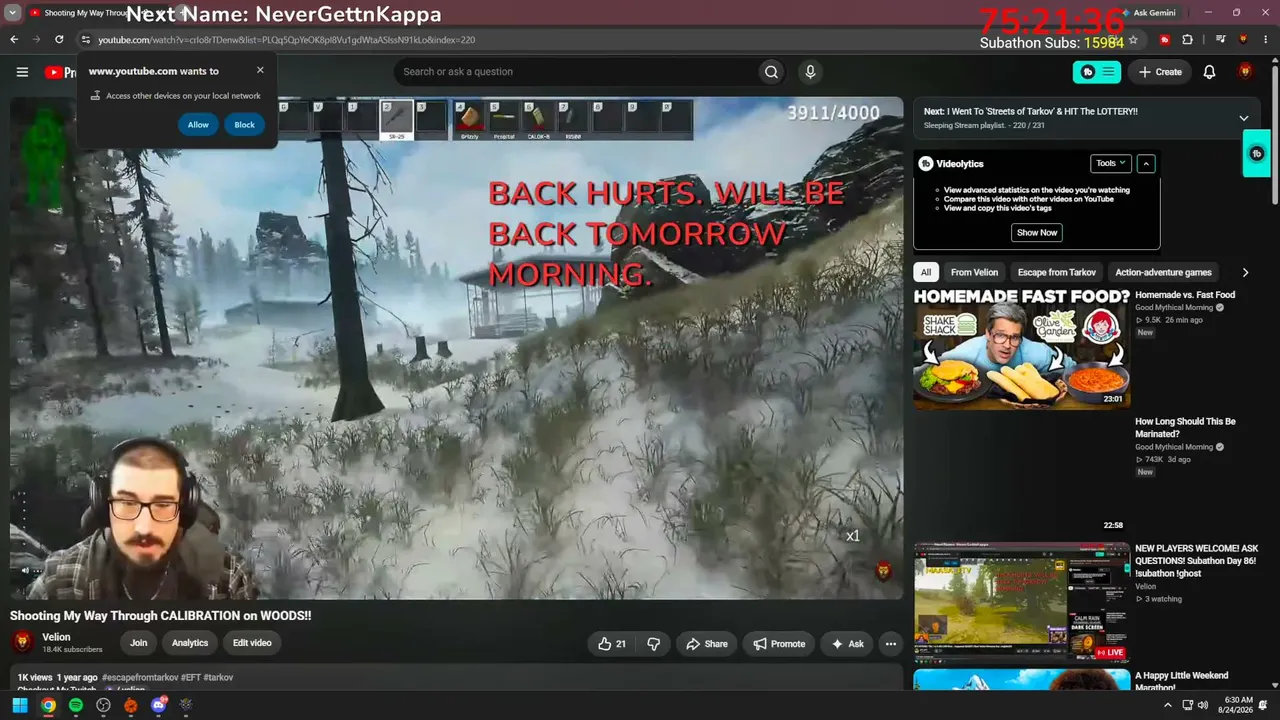Open Velion channel avatar below video
The image size is (1280, 720).
22,643
